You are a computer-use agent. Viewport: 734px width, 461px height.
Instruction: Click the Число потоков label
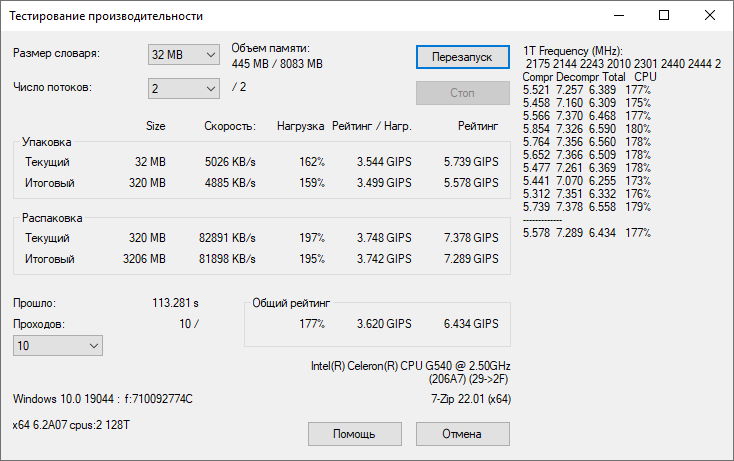click(53, 88)
